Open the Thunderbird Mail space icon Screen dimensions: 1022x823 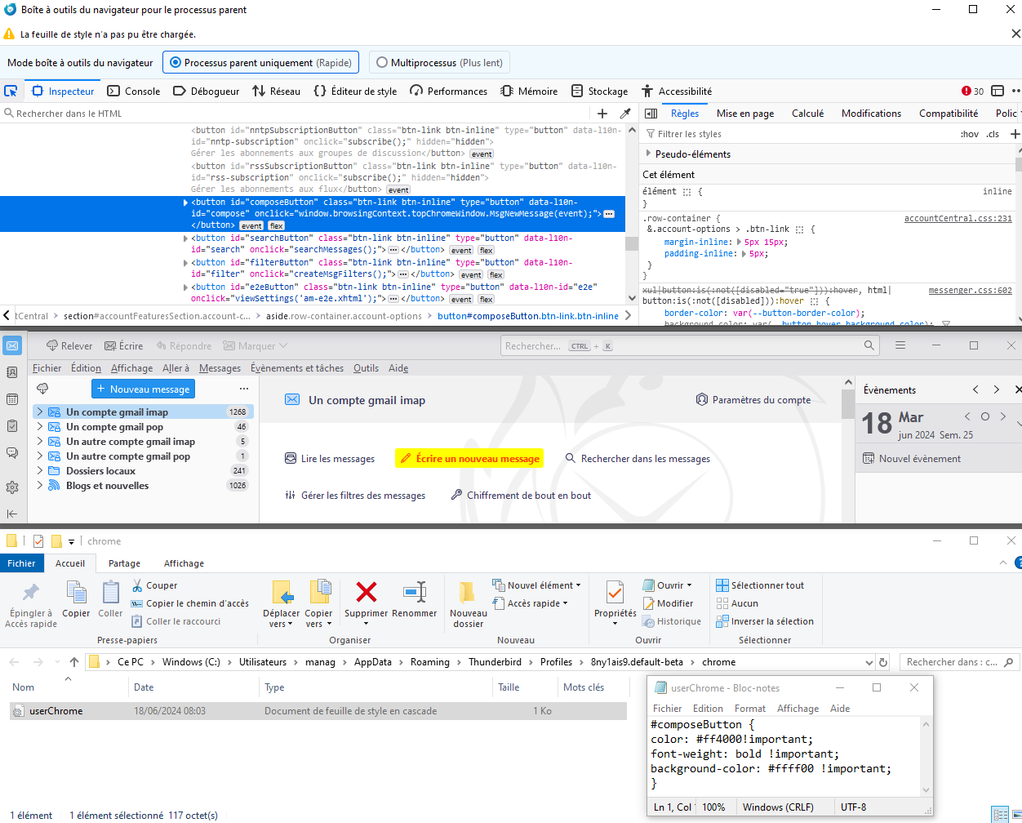[12, 345]
